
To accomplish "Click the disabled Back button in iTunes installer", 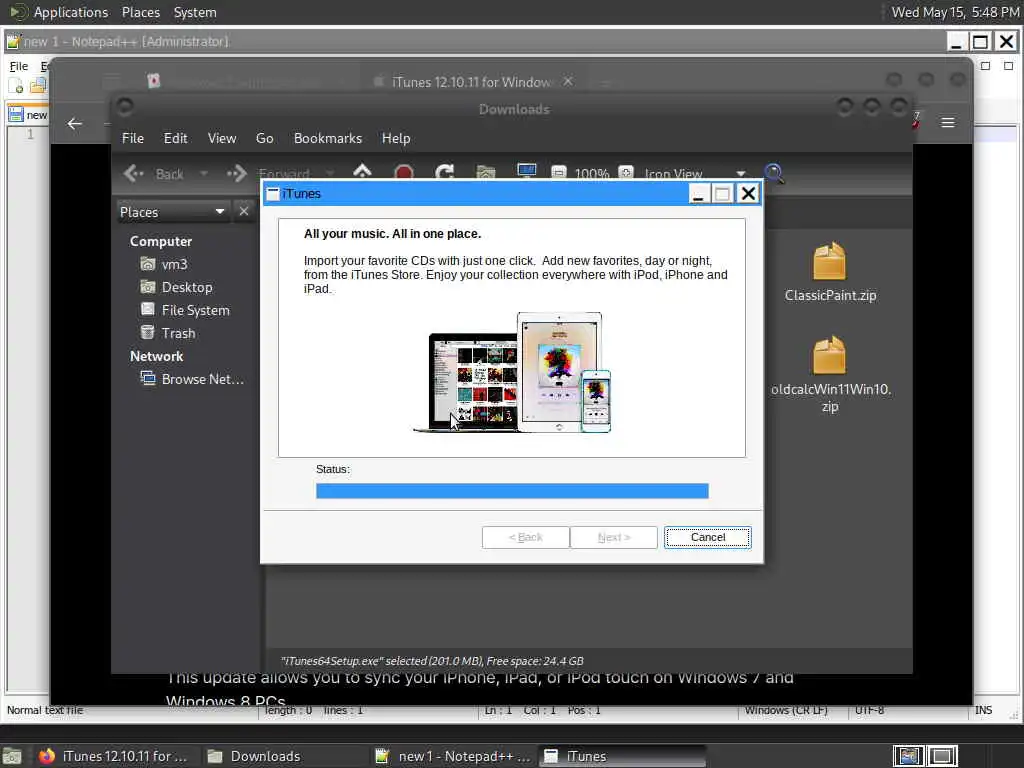I will coord(526,537).
